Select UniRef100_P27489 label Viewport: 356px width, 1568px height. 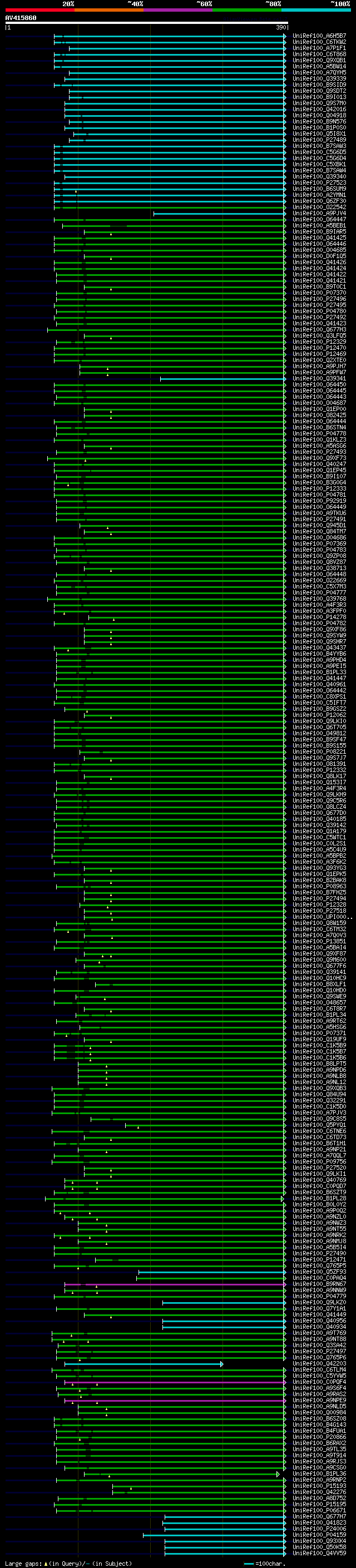(x=319, y=140)
